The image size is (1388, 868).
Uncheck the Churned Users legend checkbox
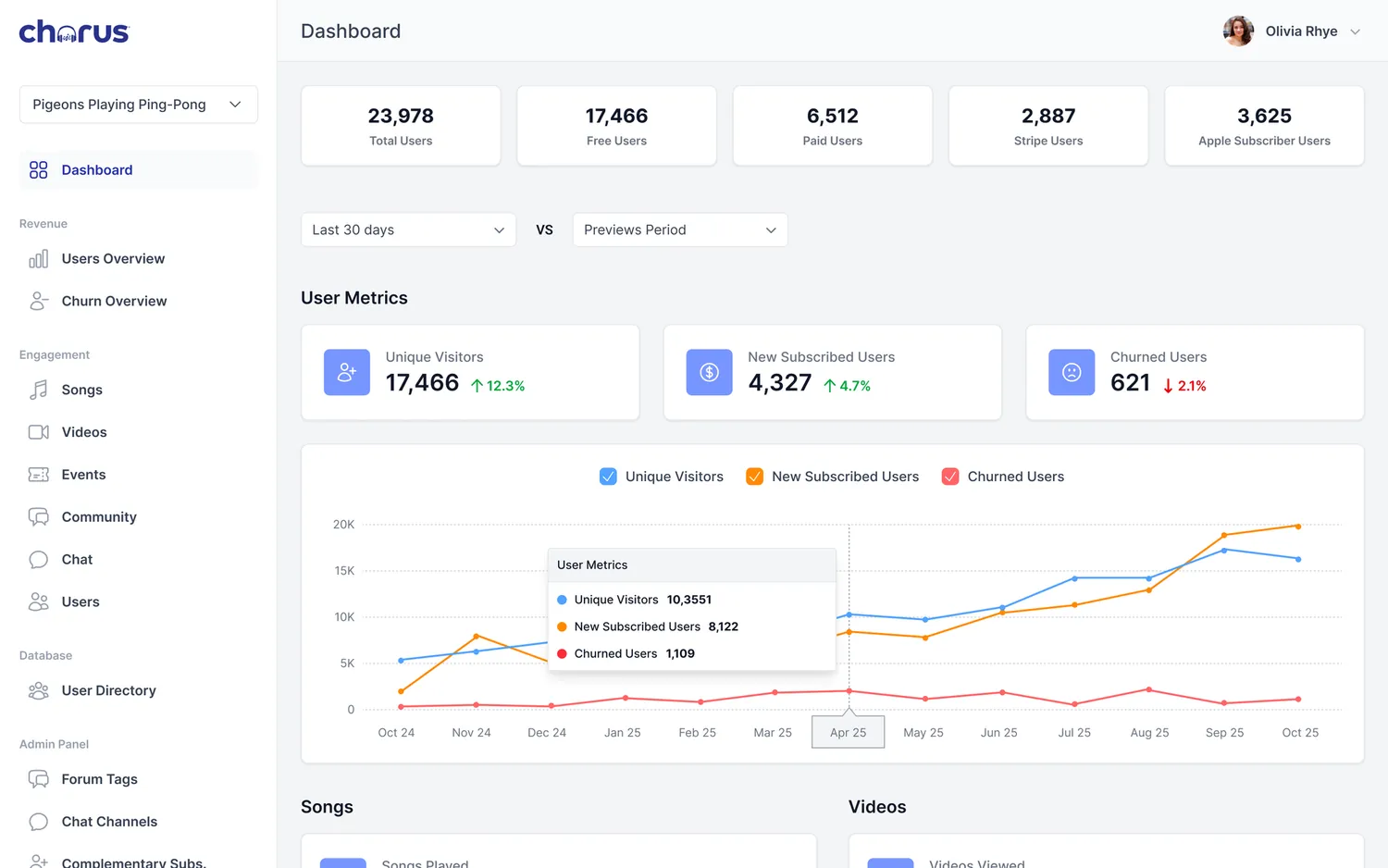pos(950,477)
